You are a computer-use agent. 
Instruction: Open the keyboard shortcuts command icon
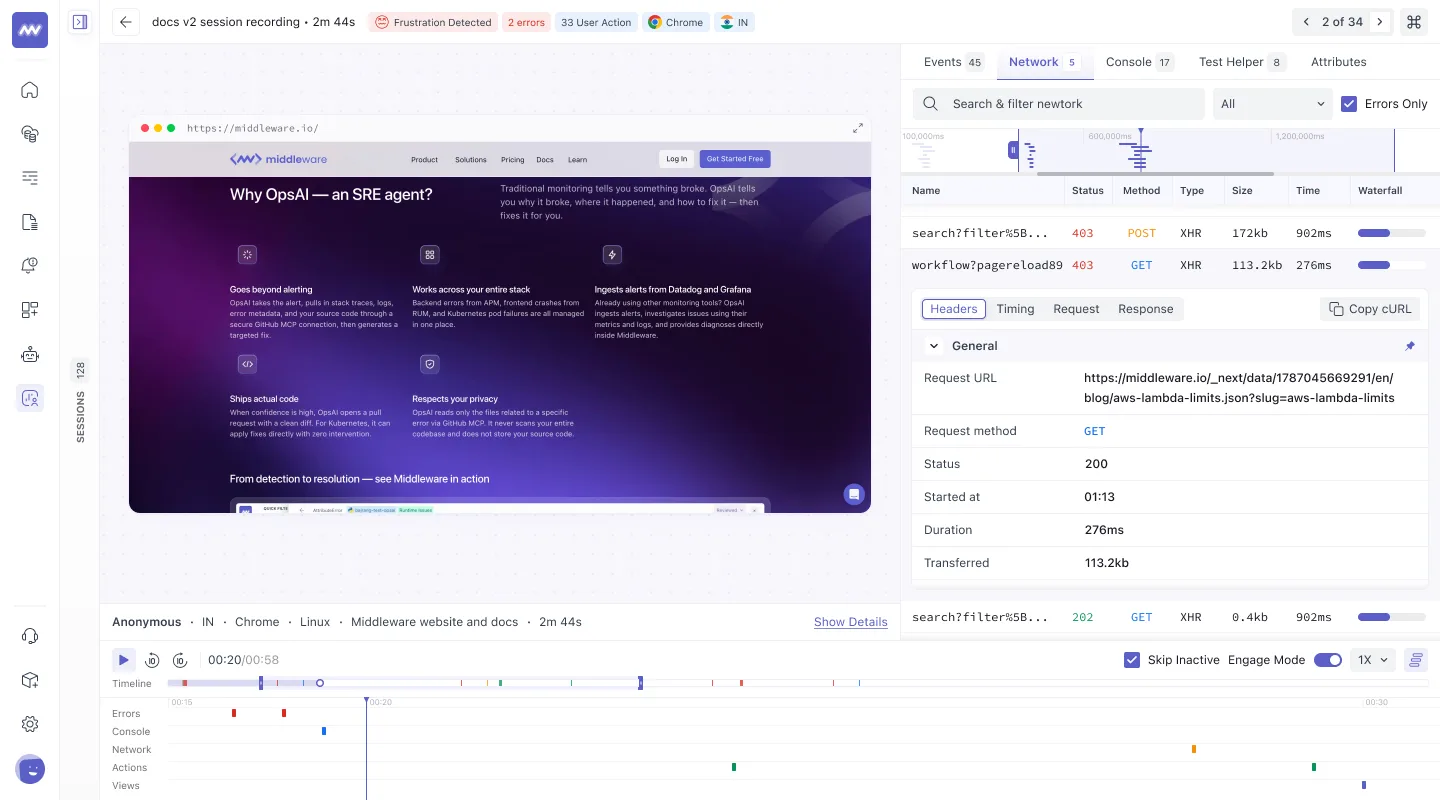pos(1414,22)
